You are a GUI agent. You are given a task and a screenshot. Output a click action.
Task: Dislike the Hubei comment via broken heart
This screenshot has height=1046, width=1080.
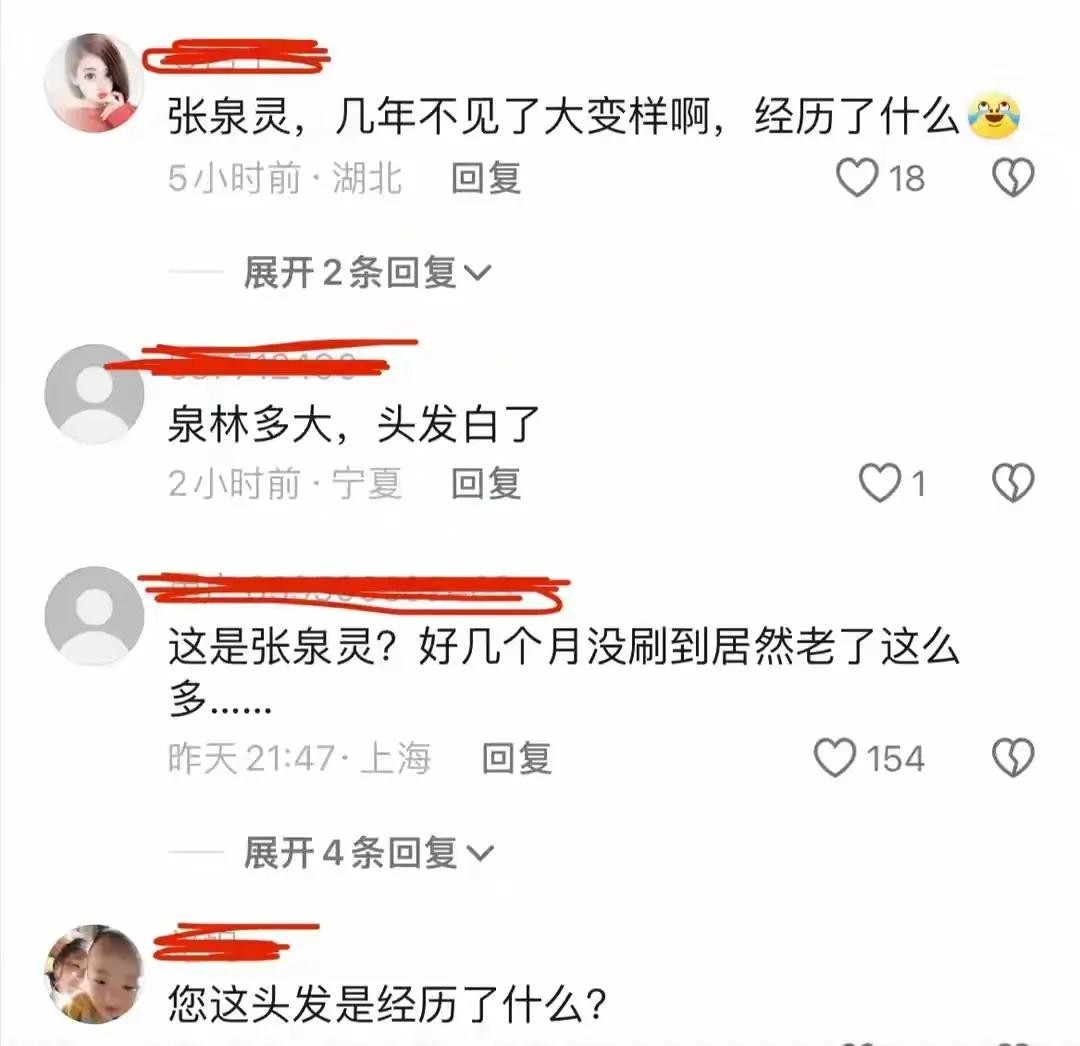(1012, 178)
